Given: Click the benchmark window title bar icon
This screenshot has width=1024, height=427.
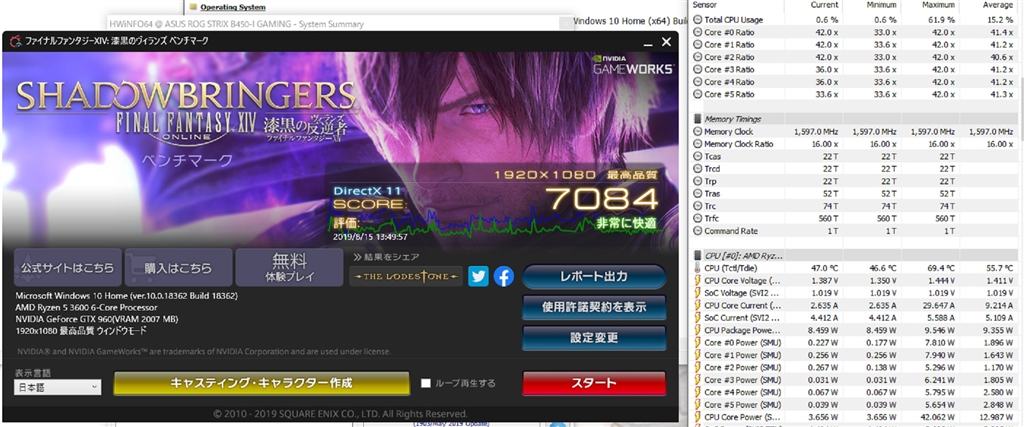Looking at the screenshot, I should coord(14,42).
